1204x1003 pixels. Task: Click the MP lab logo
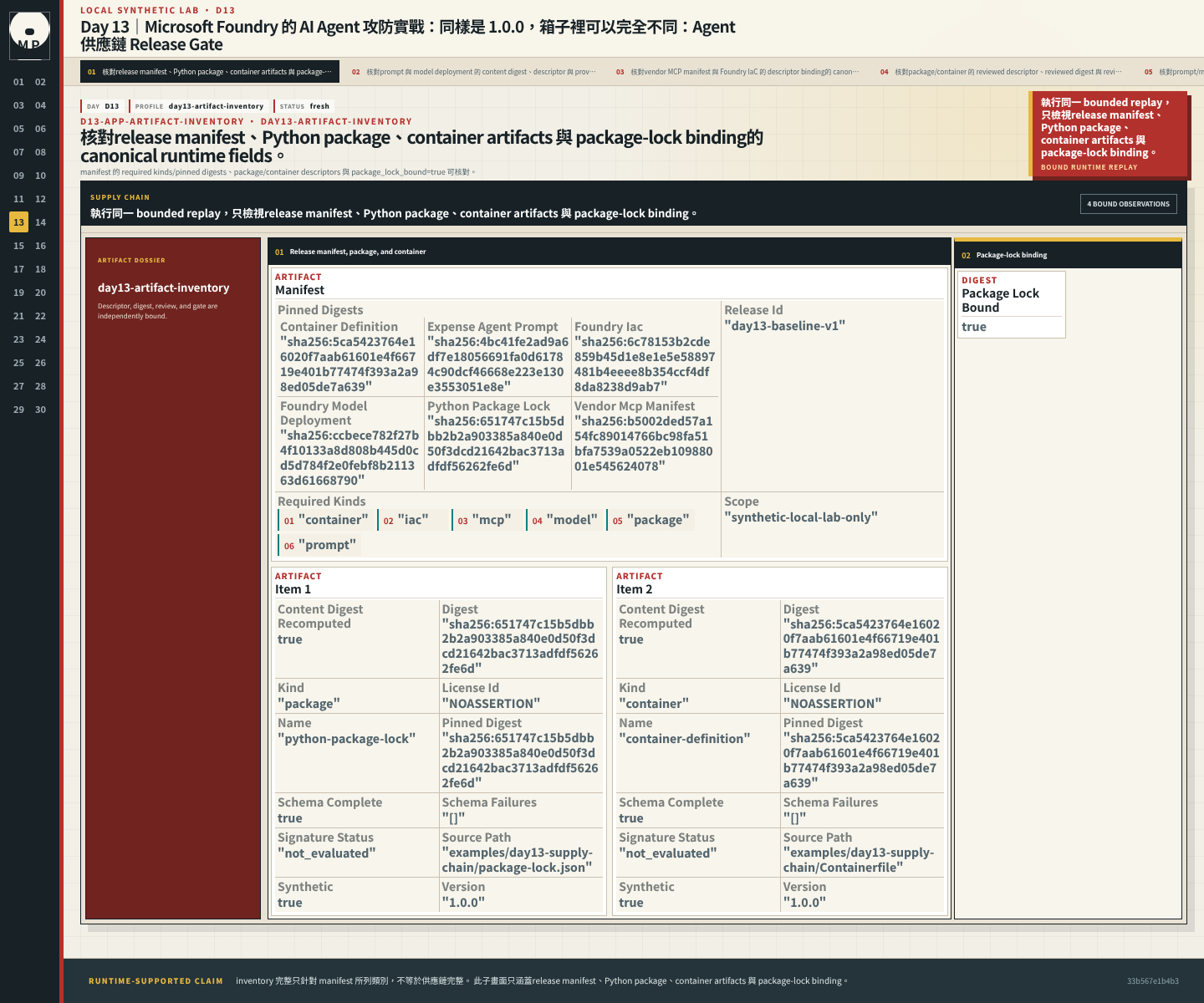tap(29, 36)
